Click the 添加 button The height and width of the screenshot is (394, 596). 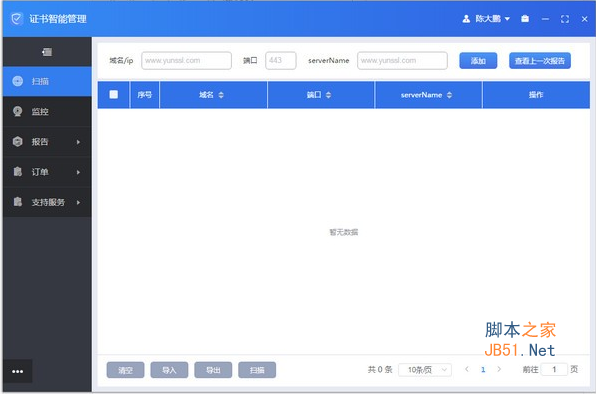pos(478,61)
